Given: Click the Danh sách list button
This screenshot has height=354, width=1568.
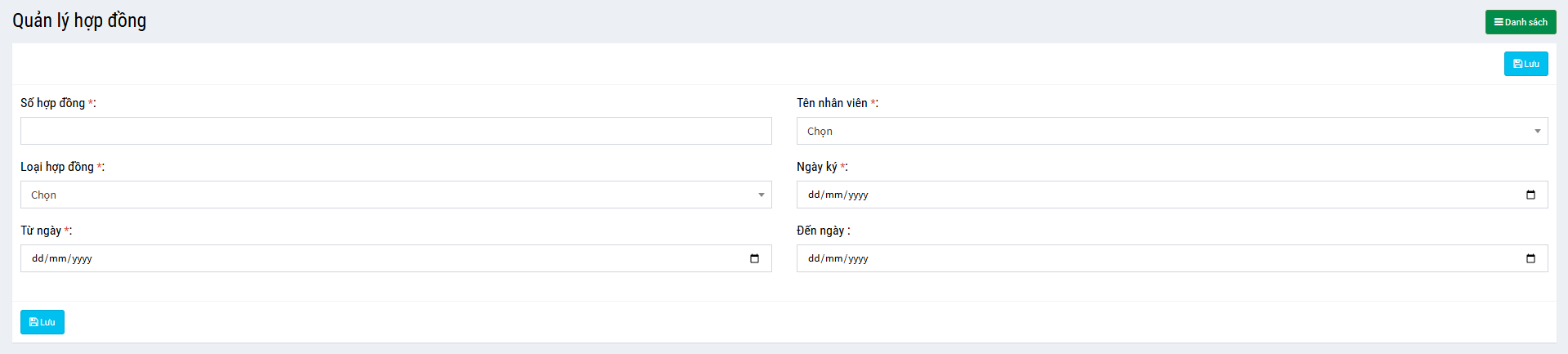Looking at the screenshot, I should (x=1520, y=22).
